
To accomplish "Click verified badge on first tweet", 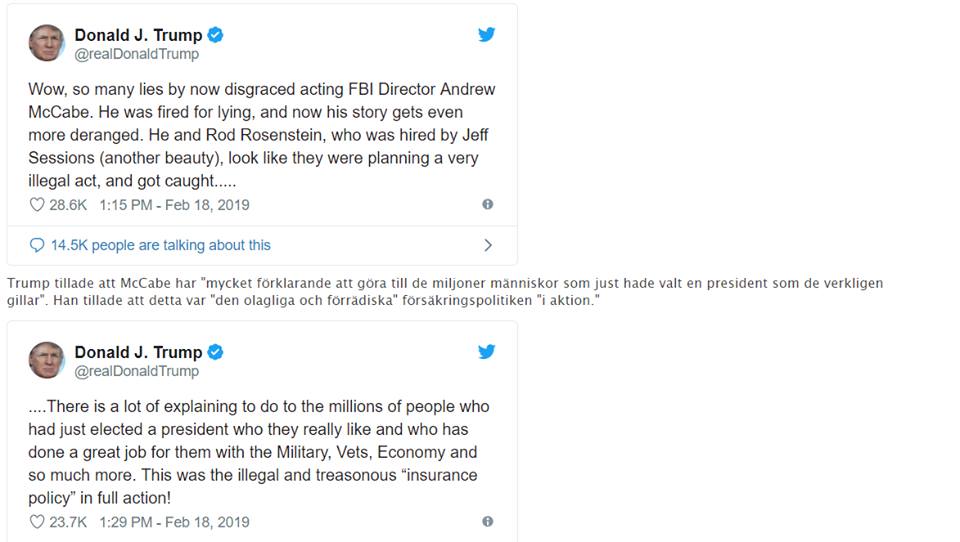I will [215, 35].
